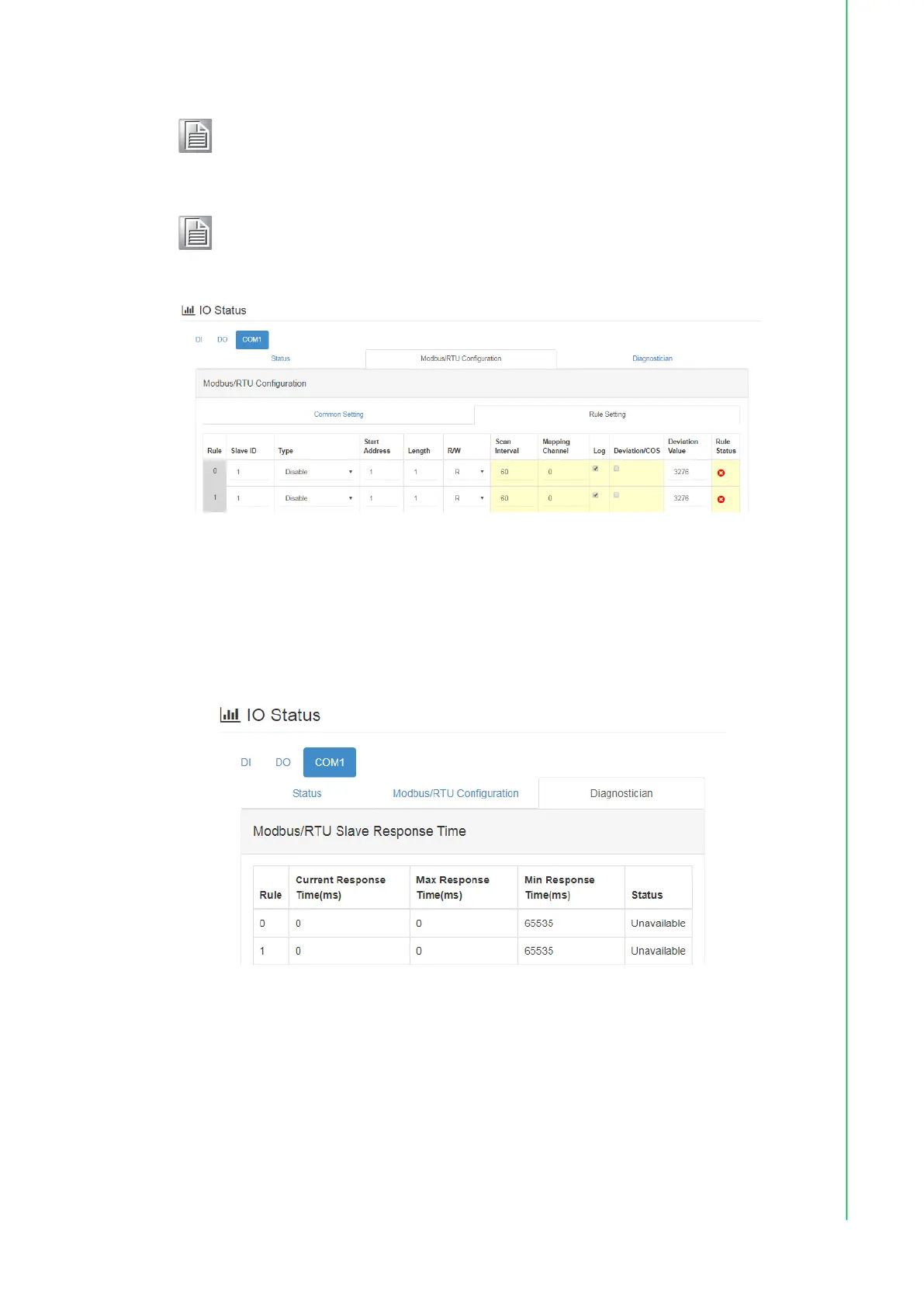Click the Length field for rule 0

tap(424, 472)
